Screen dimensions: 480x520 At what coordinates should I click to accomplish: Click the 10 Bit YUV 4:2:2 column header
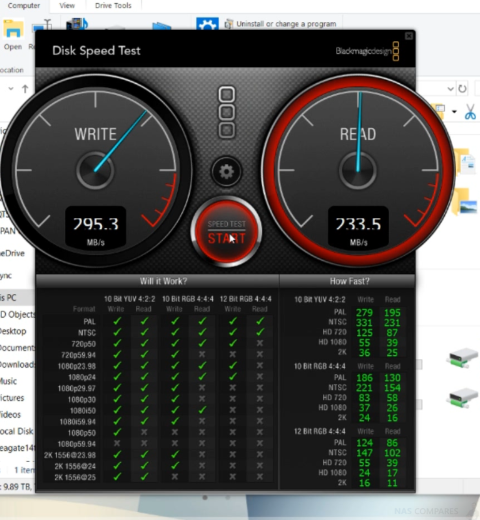pyautogui.click(x=130, y=299)
